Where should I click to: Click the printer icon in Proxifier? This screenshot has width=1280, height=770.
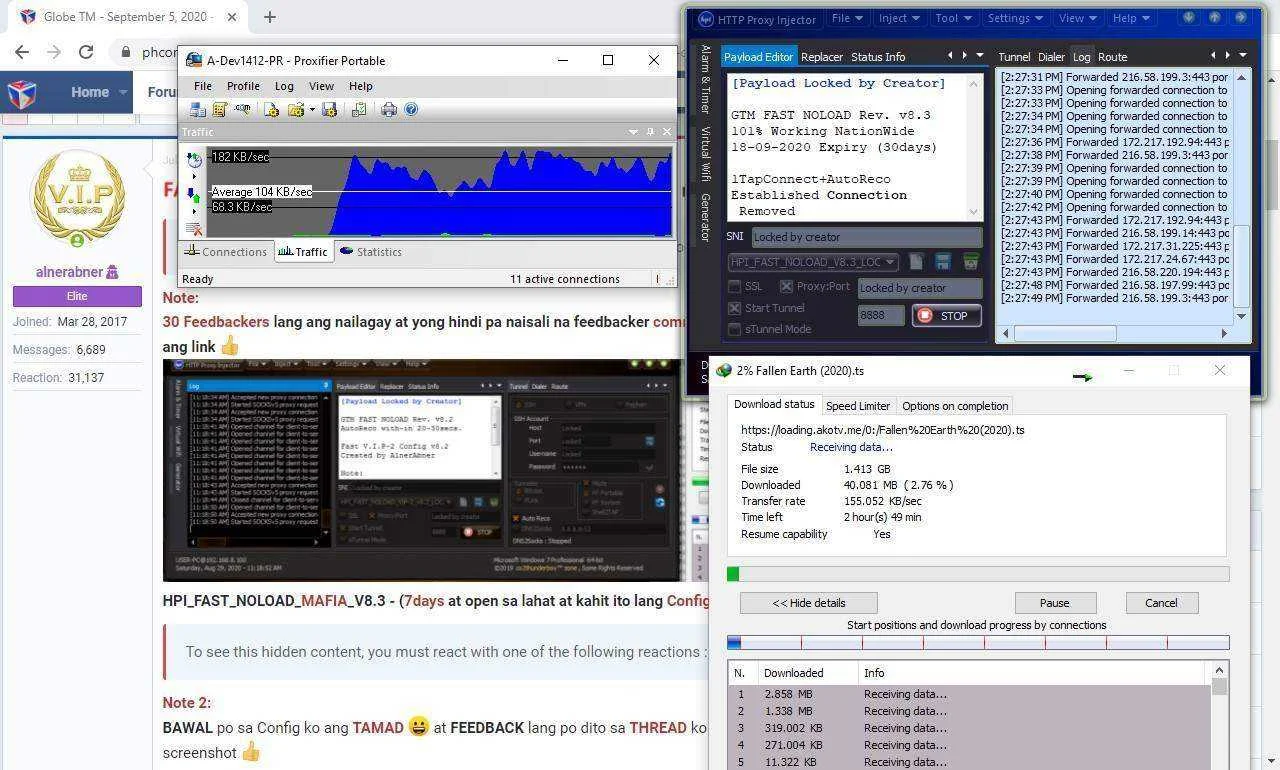[389, 109]
